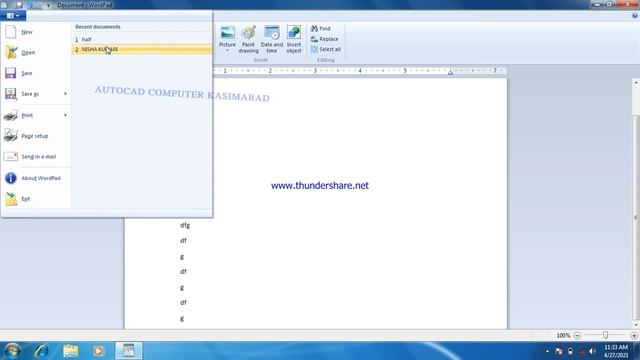Launch Internet Explorer from taskbar
The height and width of the screenshot is (360, 640).
(x=42, y=351)
